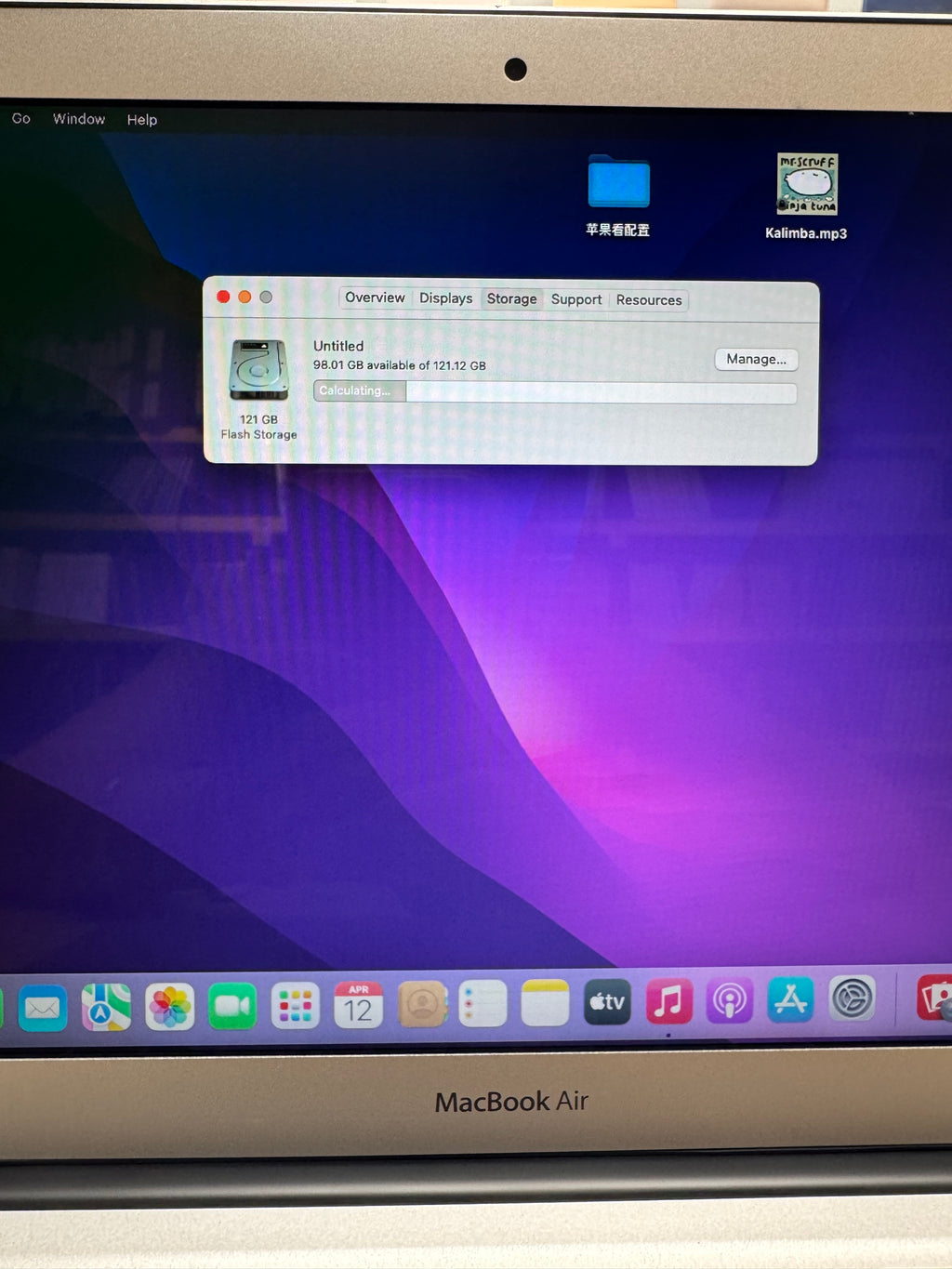This screenshot has width=952, height=1269.
Task: Open Podcasts app in the Dock
Action: coord(730,1000)
